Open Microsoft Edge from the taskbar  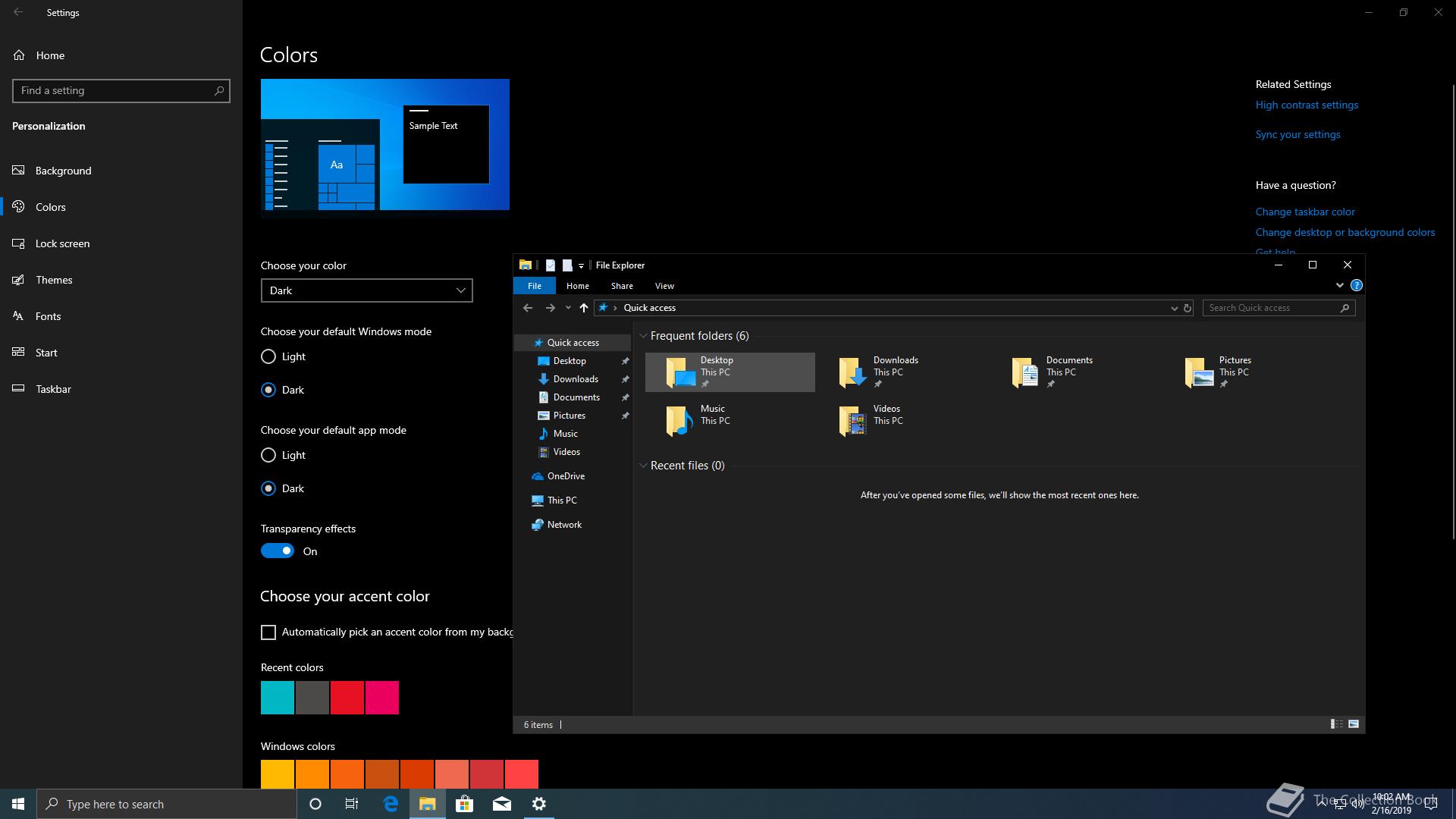click(391, 804)
